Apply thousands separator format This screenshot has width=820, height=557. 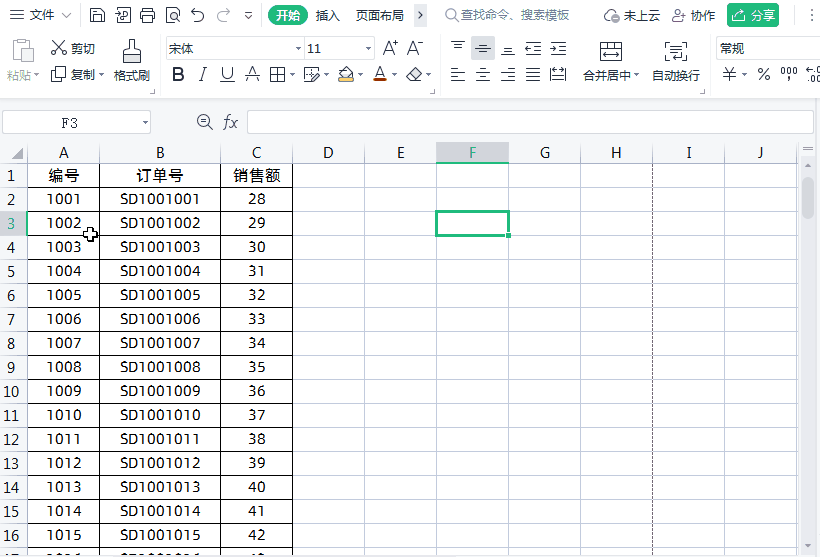tap(789, 74)
